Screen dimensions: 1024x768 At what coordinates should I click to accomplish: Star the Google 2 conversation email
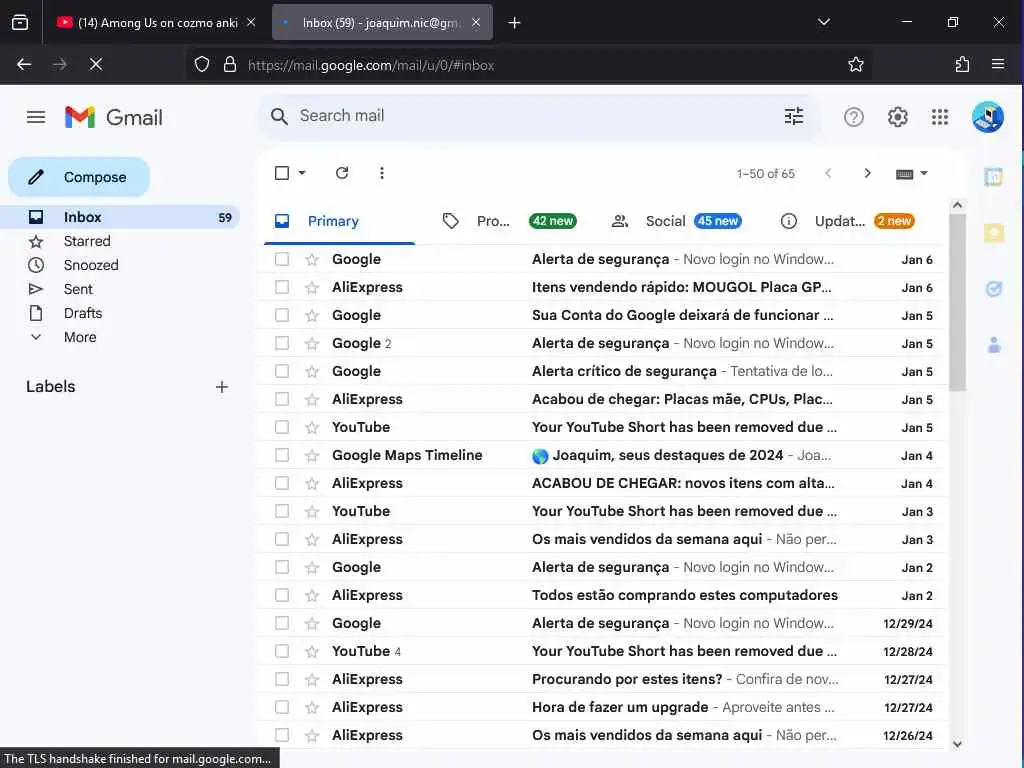(x=312, y=344)
